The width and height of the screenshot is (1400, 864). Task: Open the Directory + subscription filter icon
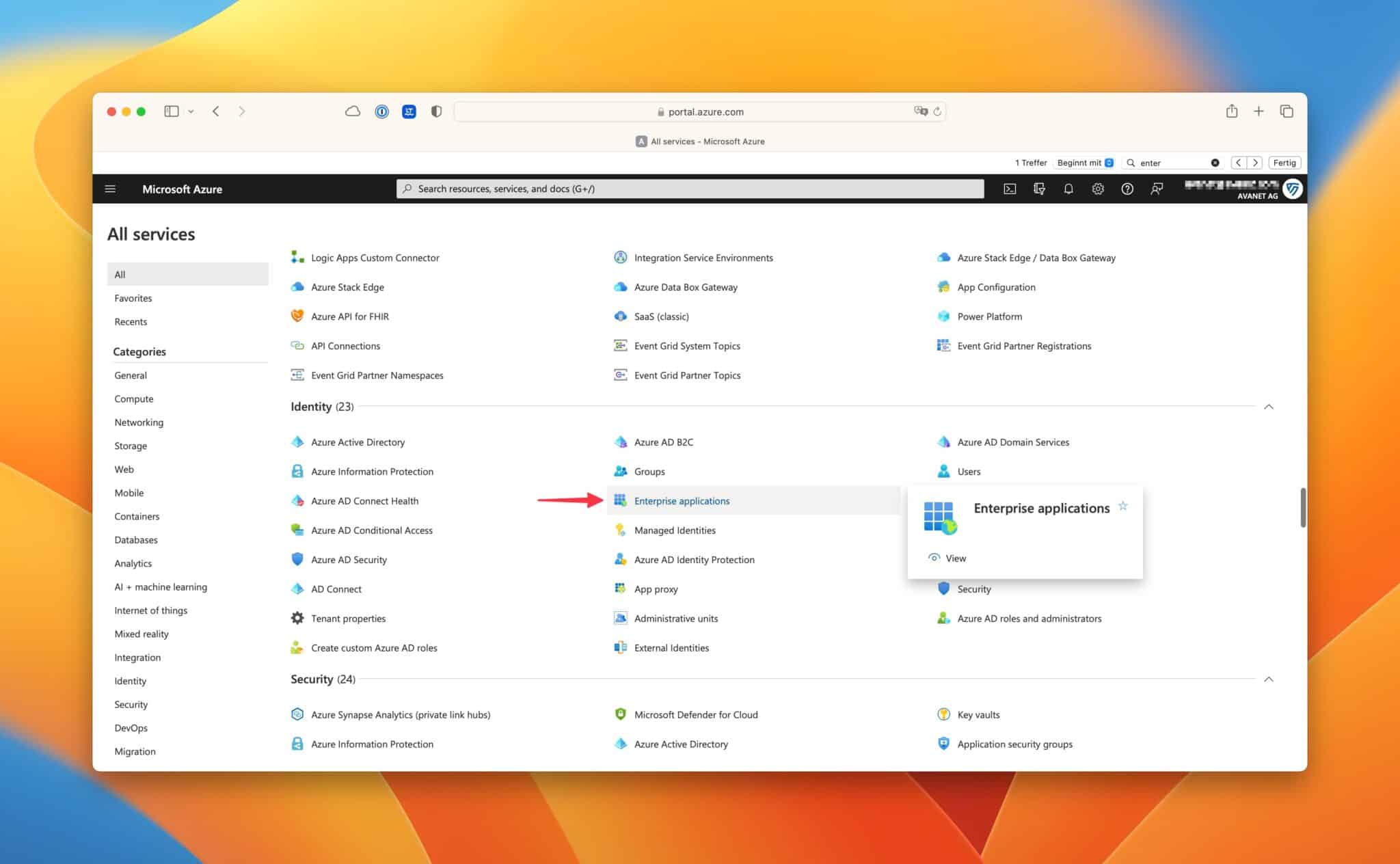click(1039, 189)
